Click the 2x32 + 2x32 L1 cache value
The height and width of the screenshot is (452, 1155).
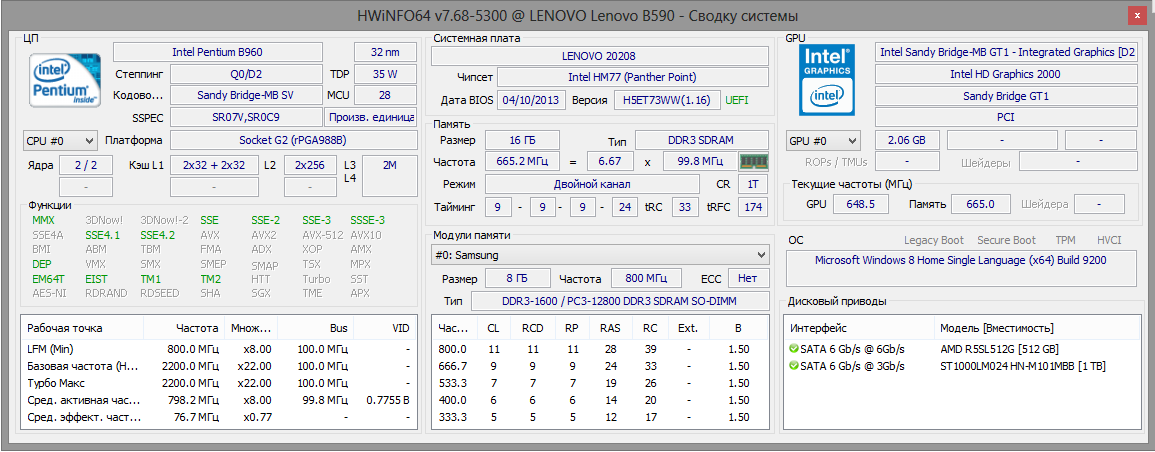[x=214, y=165]
